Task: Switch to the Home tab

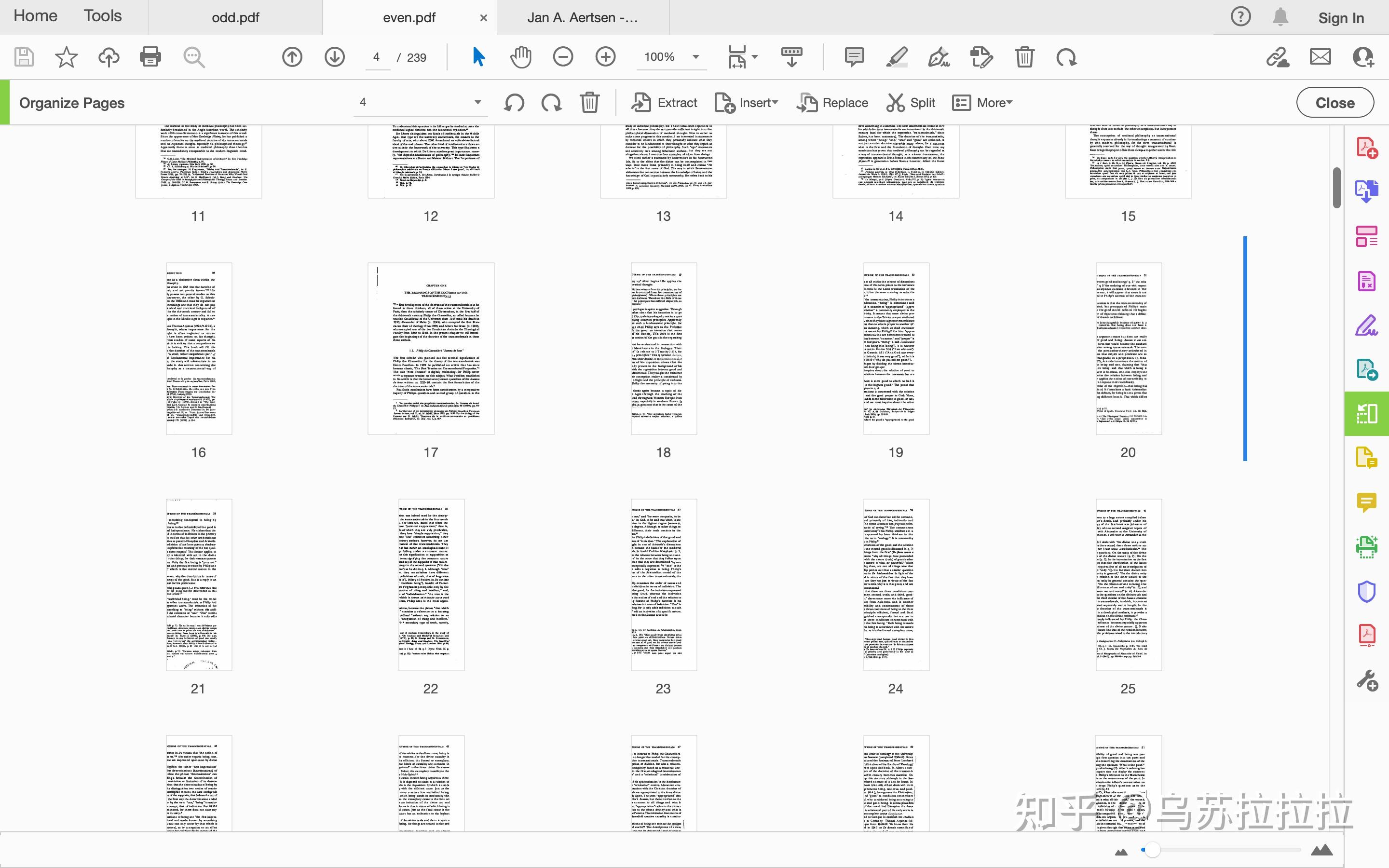Action: tap(35, 15)
